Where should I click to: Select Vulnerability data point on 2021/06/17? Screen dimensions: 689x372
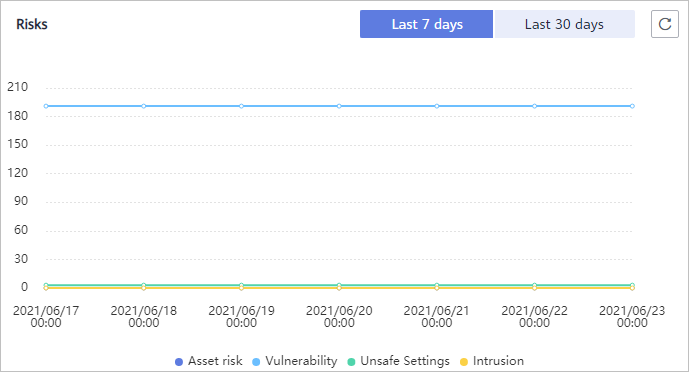point(46,106)
